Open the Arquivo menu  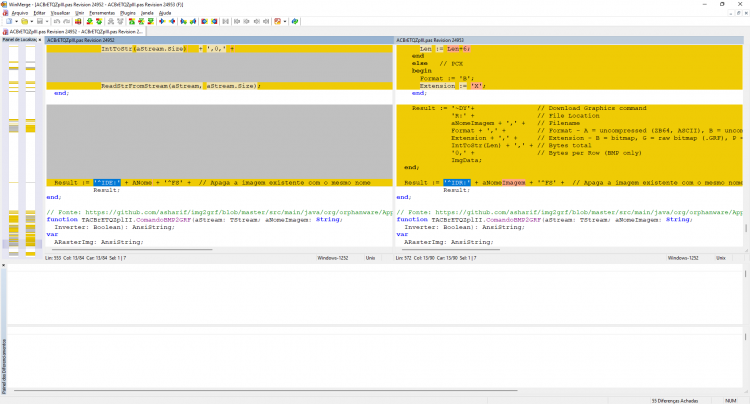pos(20,13)
